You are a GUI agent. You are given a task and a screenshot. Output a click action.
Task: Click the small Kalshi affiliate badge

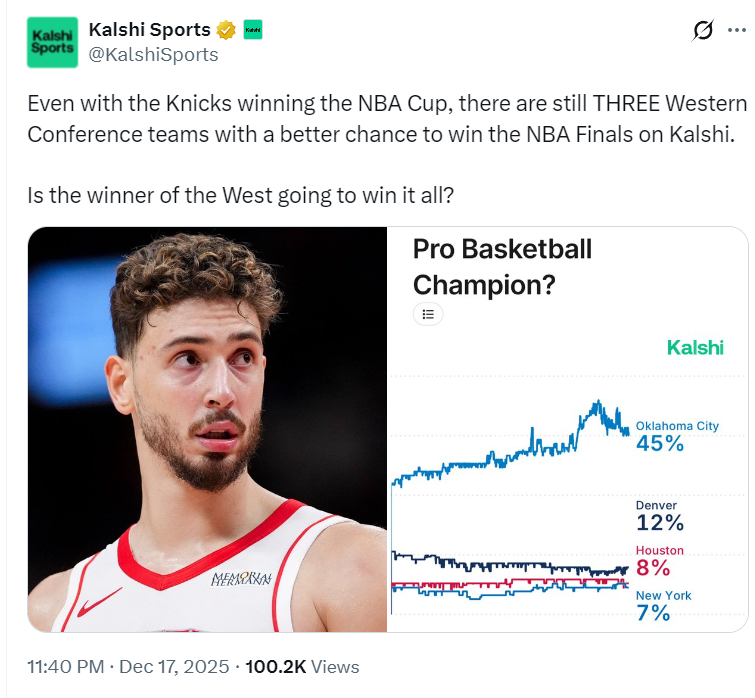click(x=253, y=30)
